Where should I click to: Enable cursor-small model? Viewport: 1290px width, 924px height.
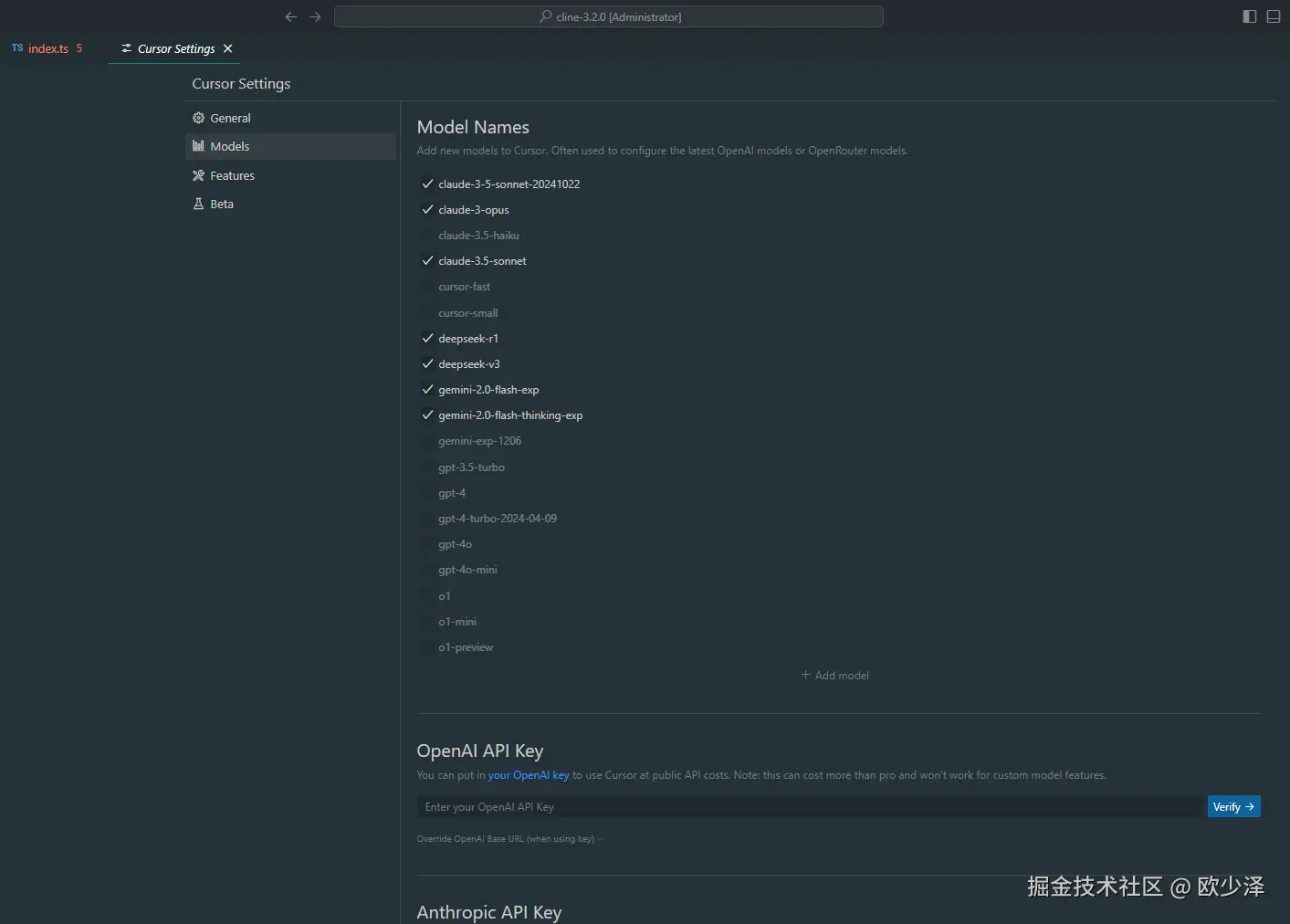[x=427, y=312]
